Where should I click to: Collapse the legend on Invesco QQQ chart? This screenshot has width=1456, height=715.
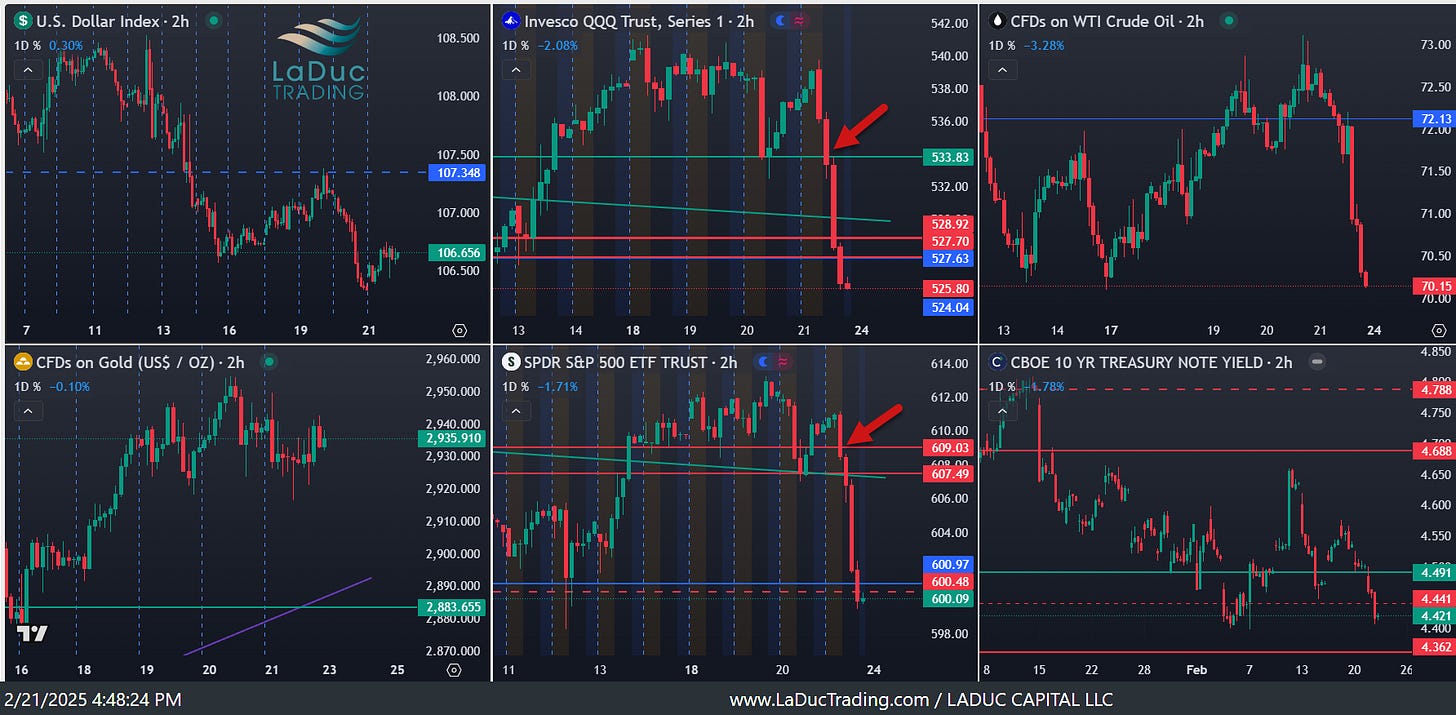point(515,70)
